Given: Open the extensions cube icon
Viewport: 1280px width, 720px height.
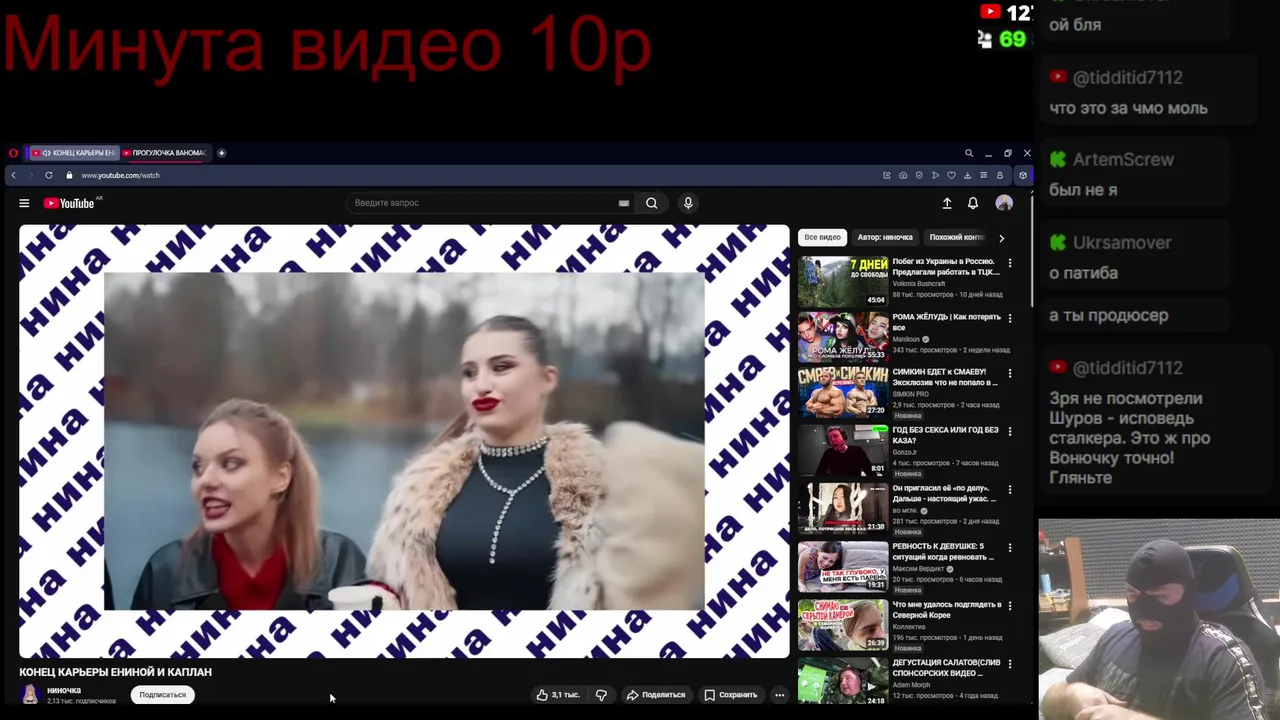Looking at the screenshot, I should pos(1022,175).
